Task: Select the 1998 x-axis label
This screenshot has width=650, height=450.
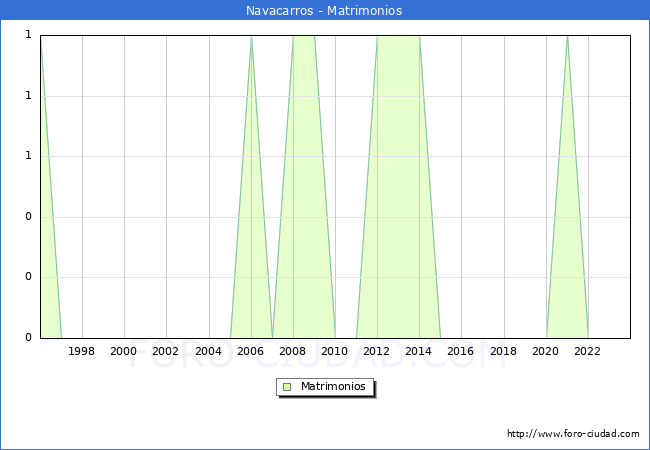Action: point(82,351)
